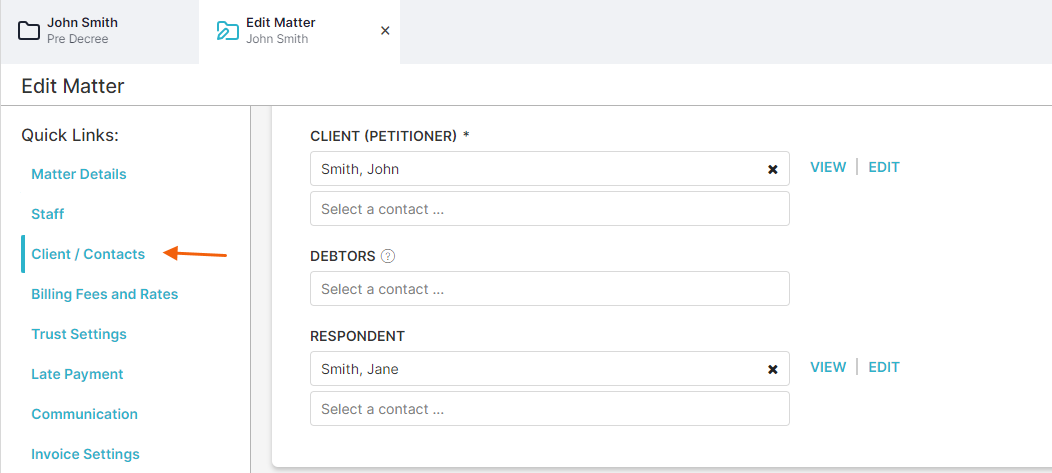The width and height of the screenshot is (1052, 473).
Task: Open the Debtors contact selector
Action: click(x=549, y=288)
